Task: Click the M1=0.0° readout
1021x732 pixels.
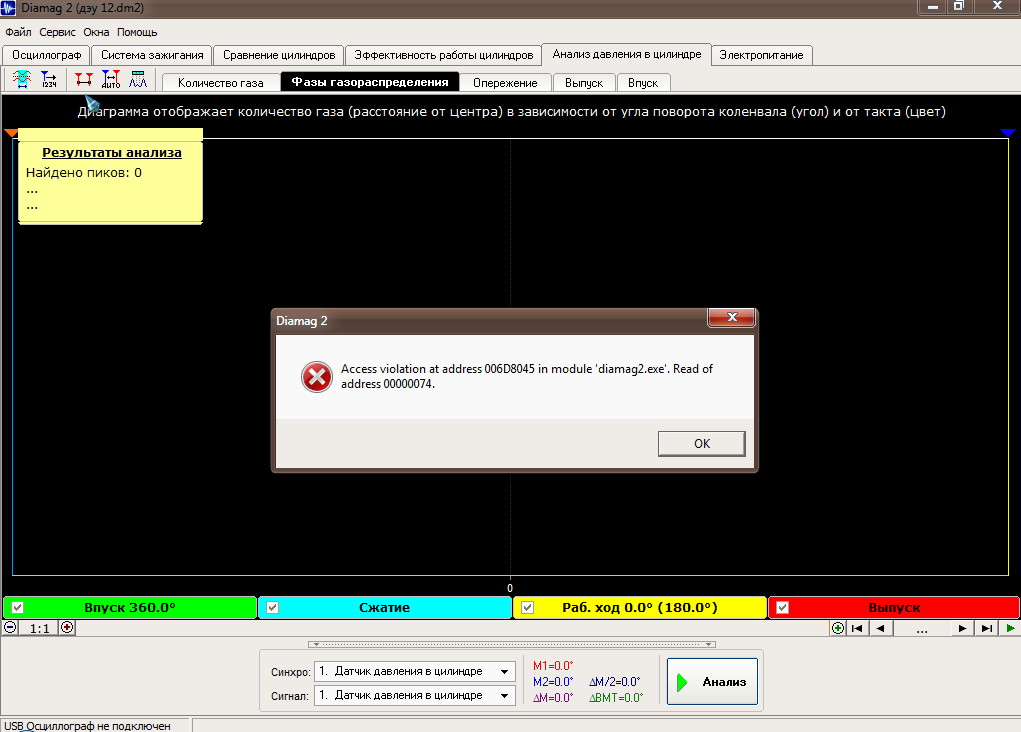Action: [553, 666]
